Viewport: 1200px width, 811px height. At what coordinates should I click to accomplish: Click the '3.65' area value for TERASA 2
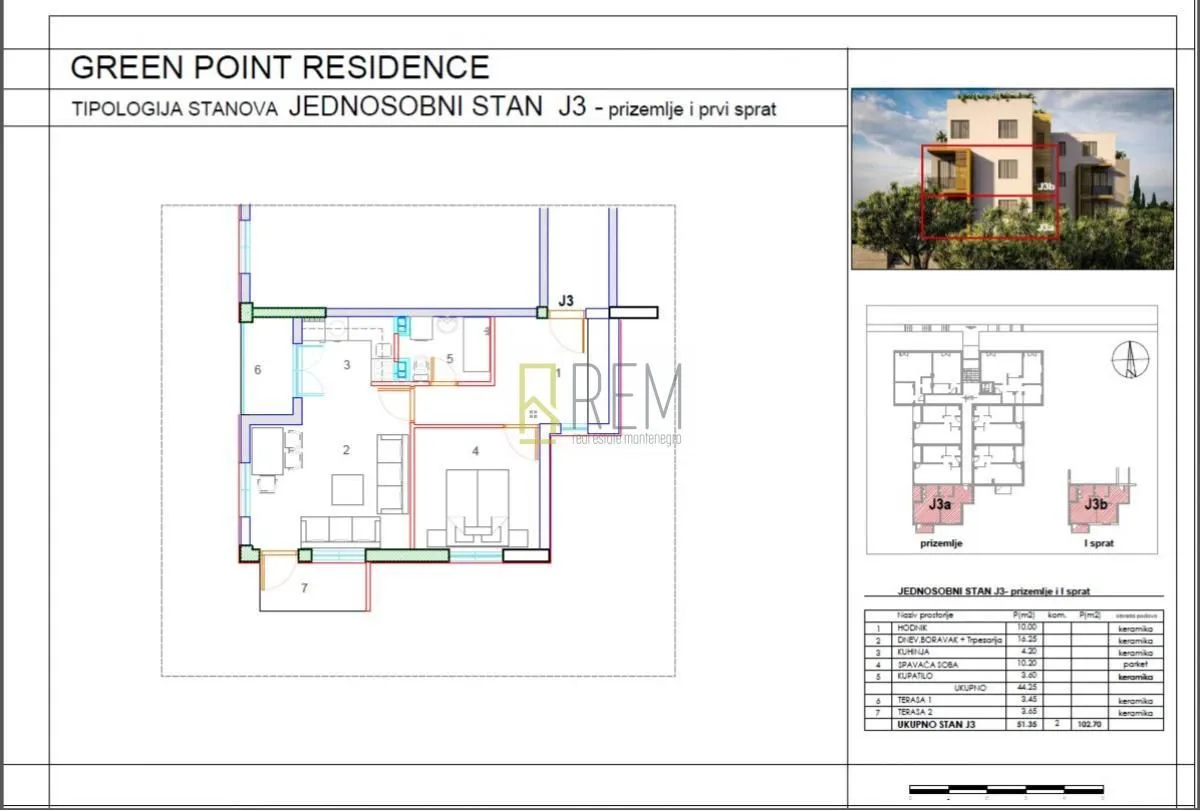[x=1030, y=711]
